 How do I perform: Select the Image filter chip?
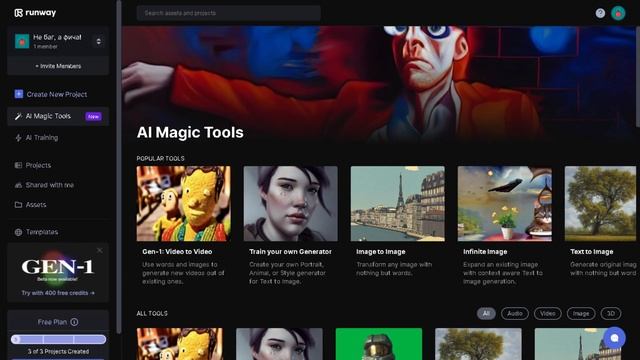coord(581,313)
